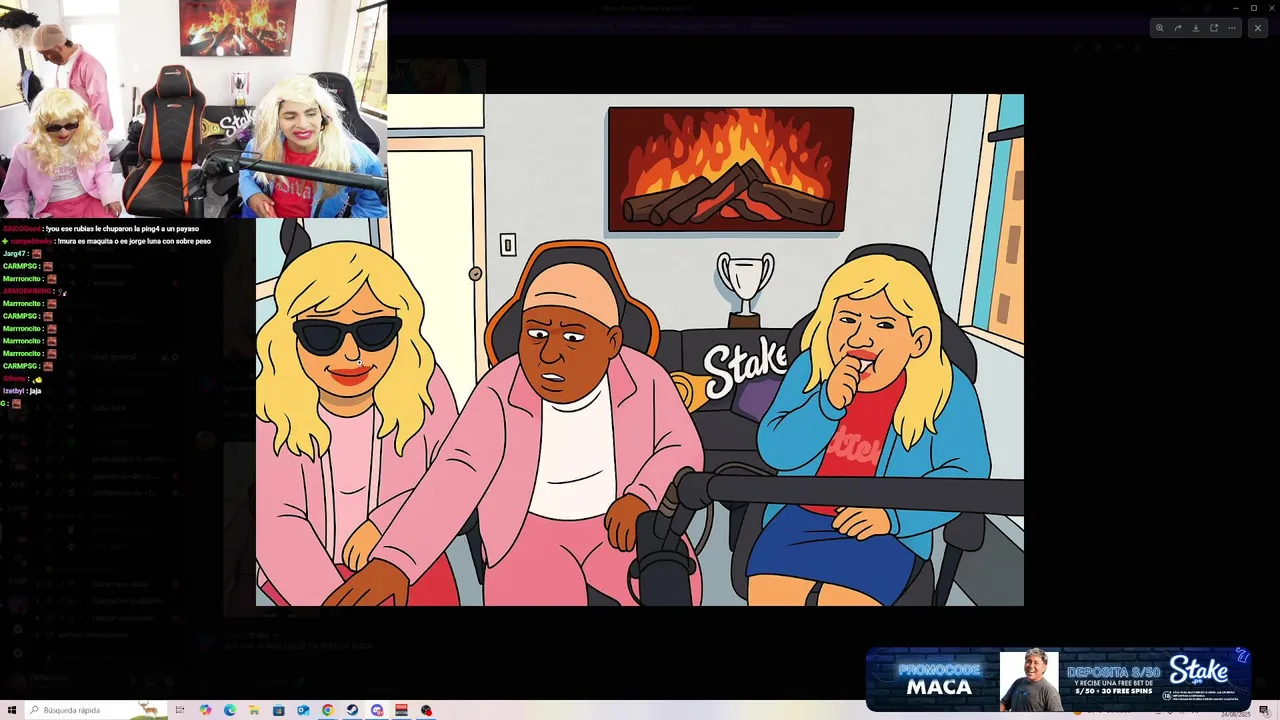Open the notification center icon in system tray
The width and height of the screenshot is (1280, 720).
[x=1264, y=710]
